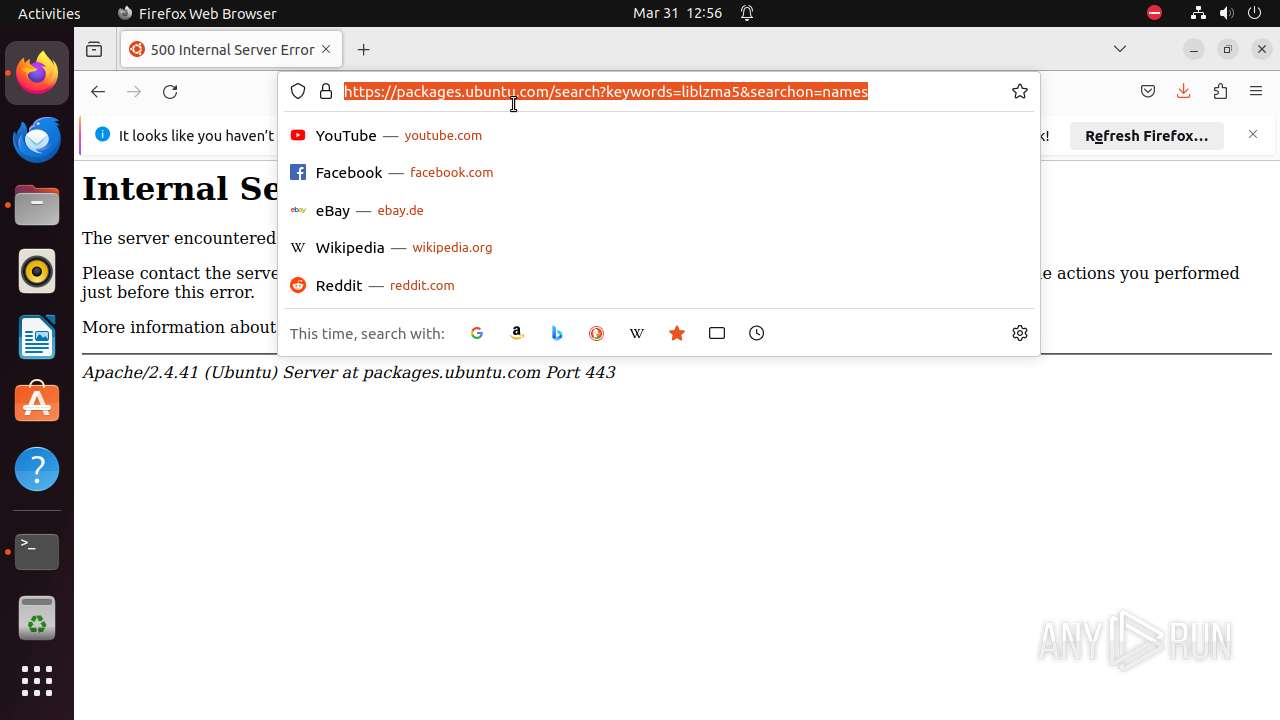Search in History this time

click(x=757, y=333)
